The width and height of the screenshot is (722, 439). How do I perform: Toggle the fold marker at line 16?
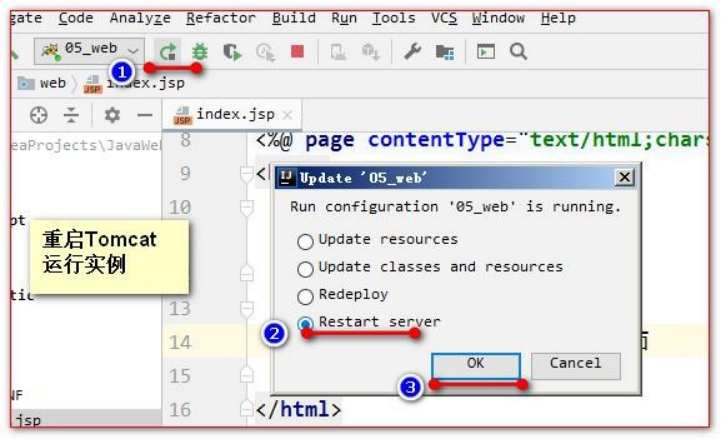coord(247,408)
